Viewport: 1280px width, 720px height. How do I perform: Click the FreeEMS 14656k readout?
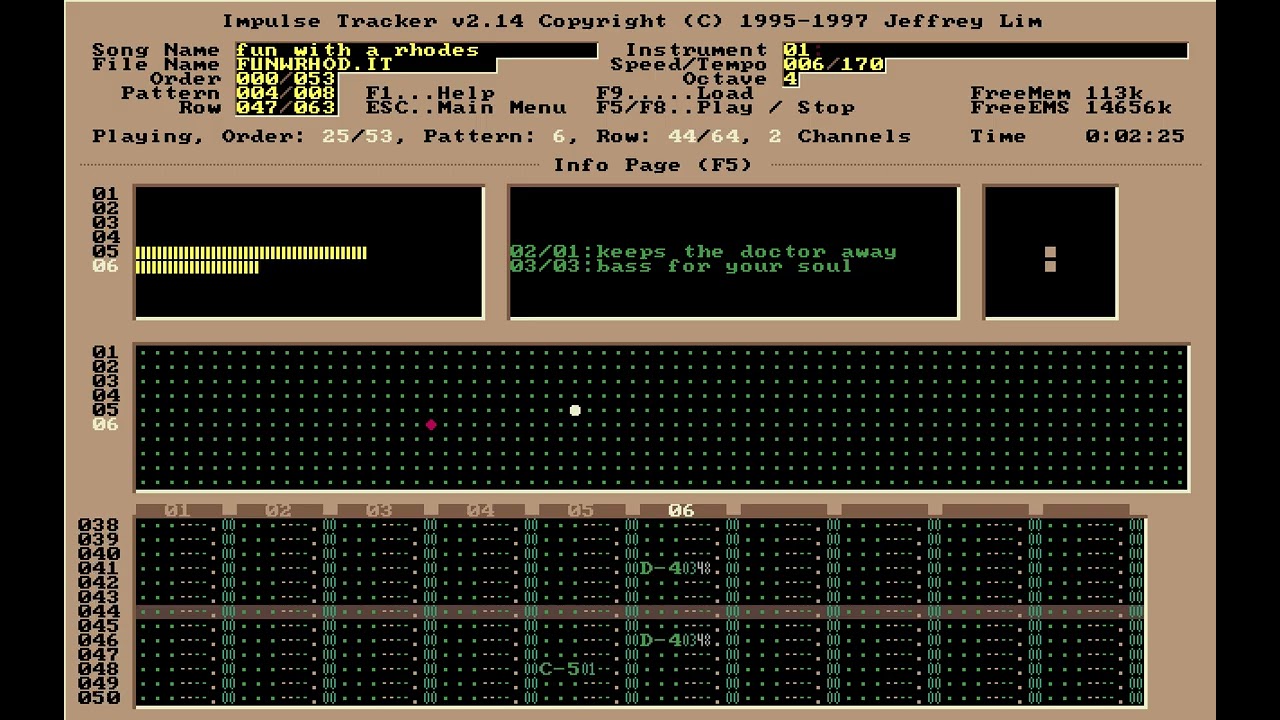point(1071,108)
